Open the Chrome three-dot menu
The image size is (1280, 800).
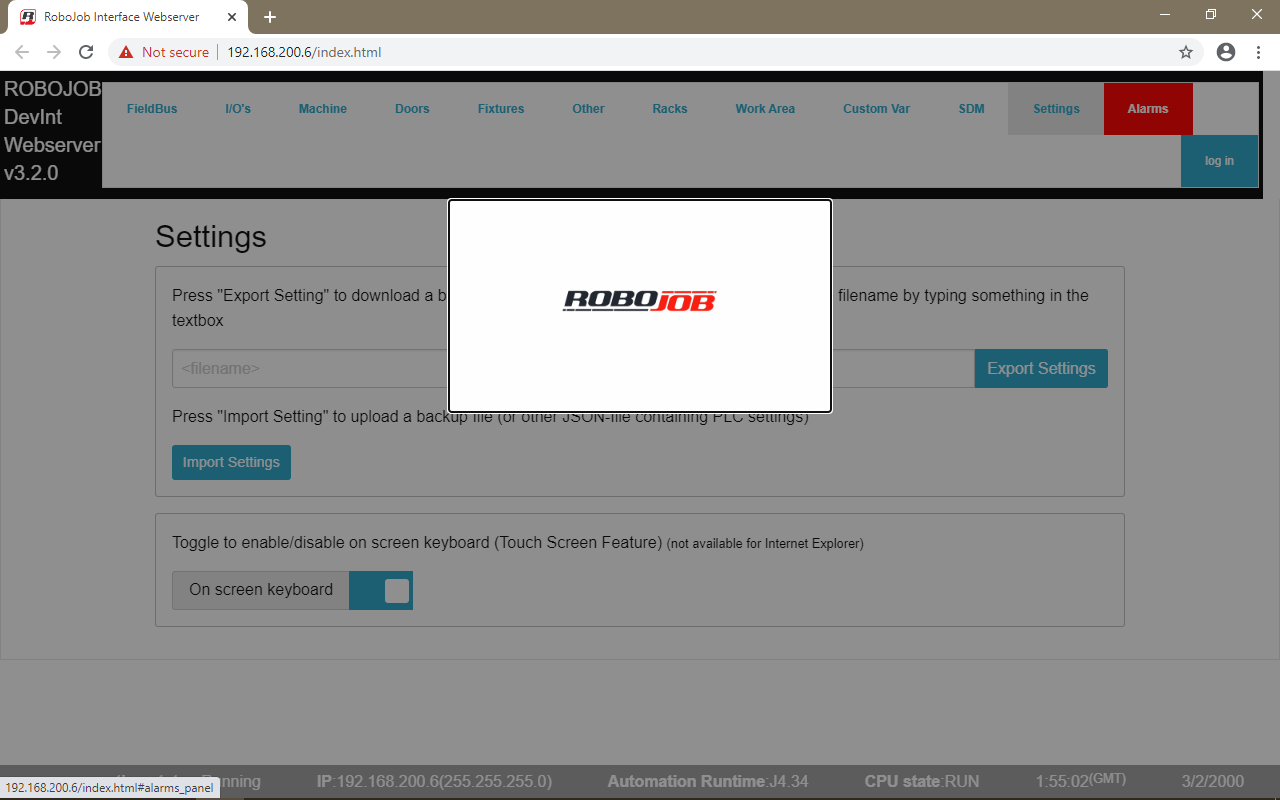1257,52
